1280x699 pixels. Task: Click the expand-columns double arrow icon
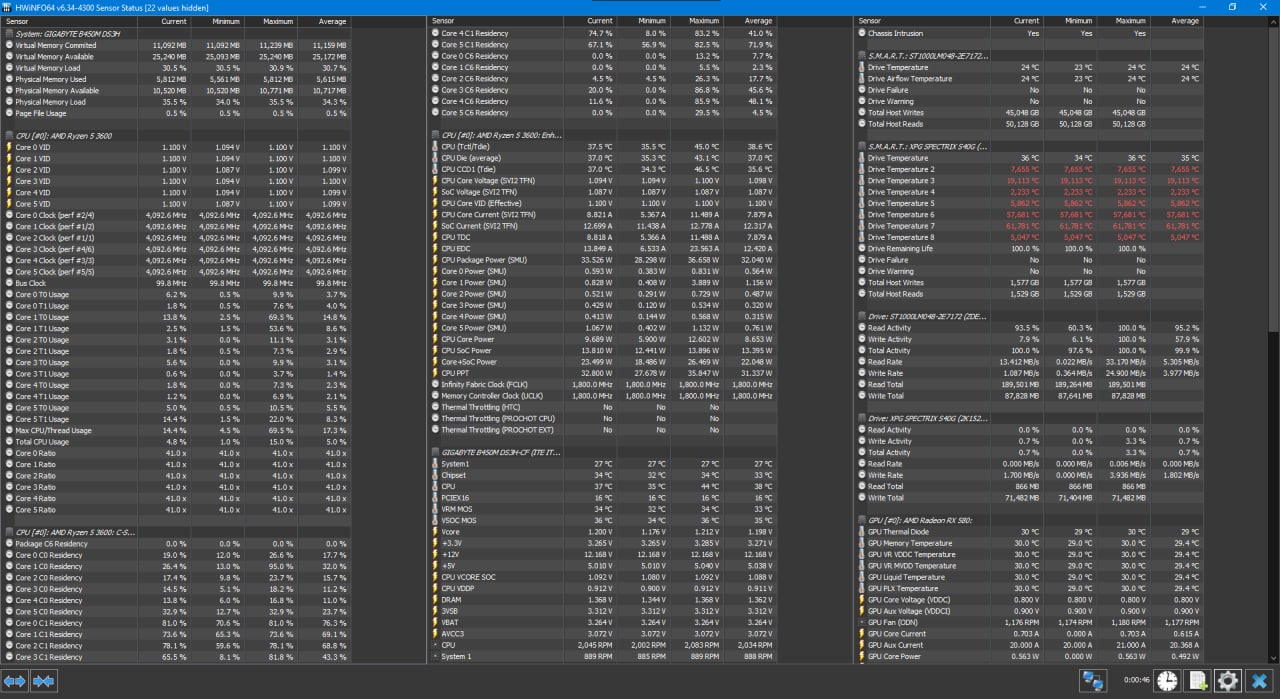[x=15, y=681]
